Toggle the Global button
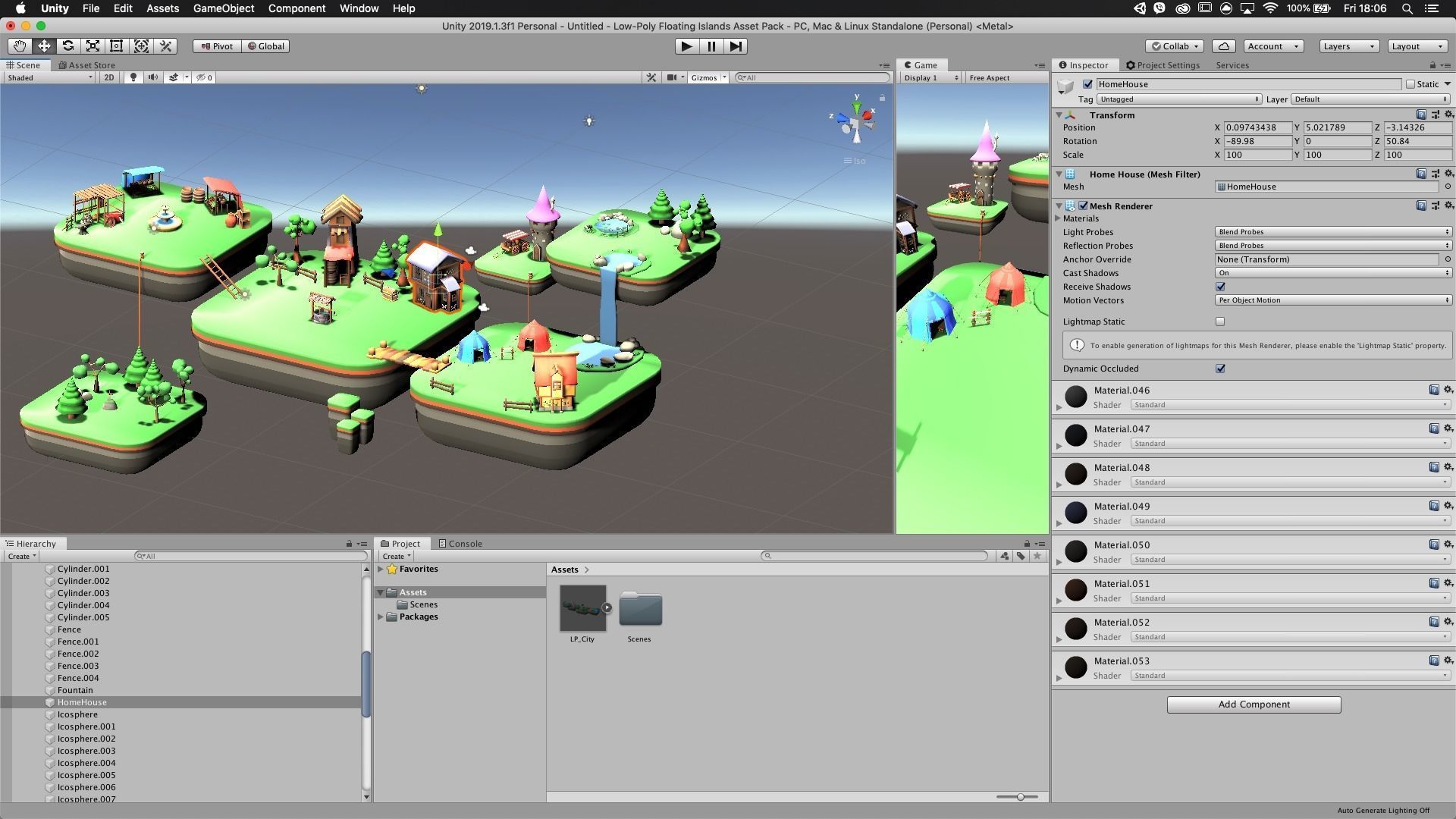 click(x=266, y=46)
